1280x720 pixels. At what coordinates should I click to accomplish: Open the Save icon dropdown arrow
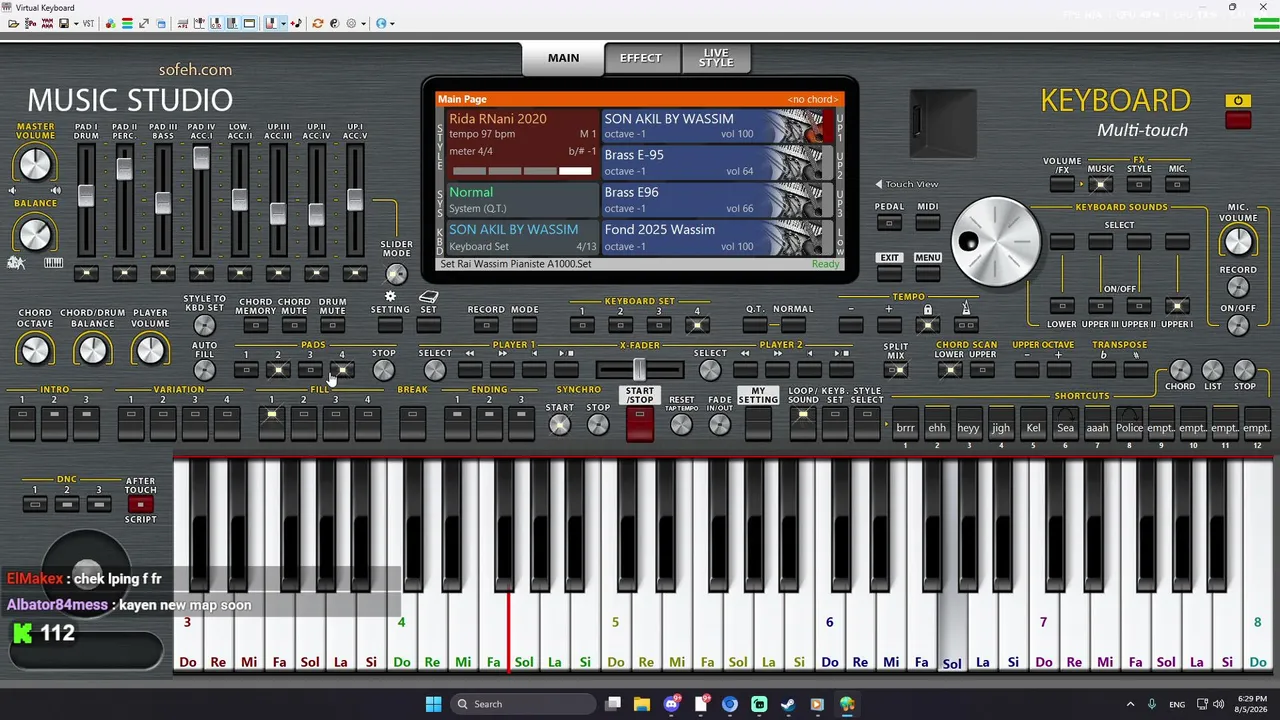pos(75,23)
